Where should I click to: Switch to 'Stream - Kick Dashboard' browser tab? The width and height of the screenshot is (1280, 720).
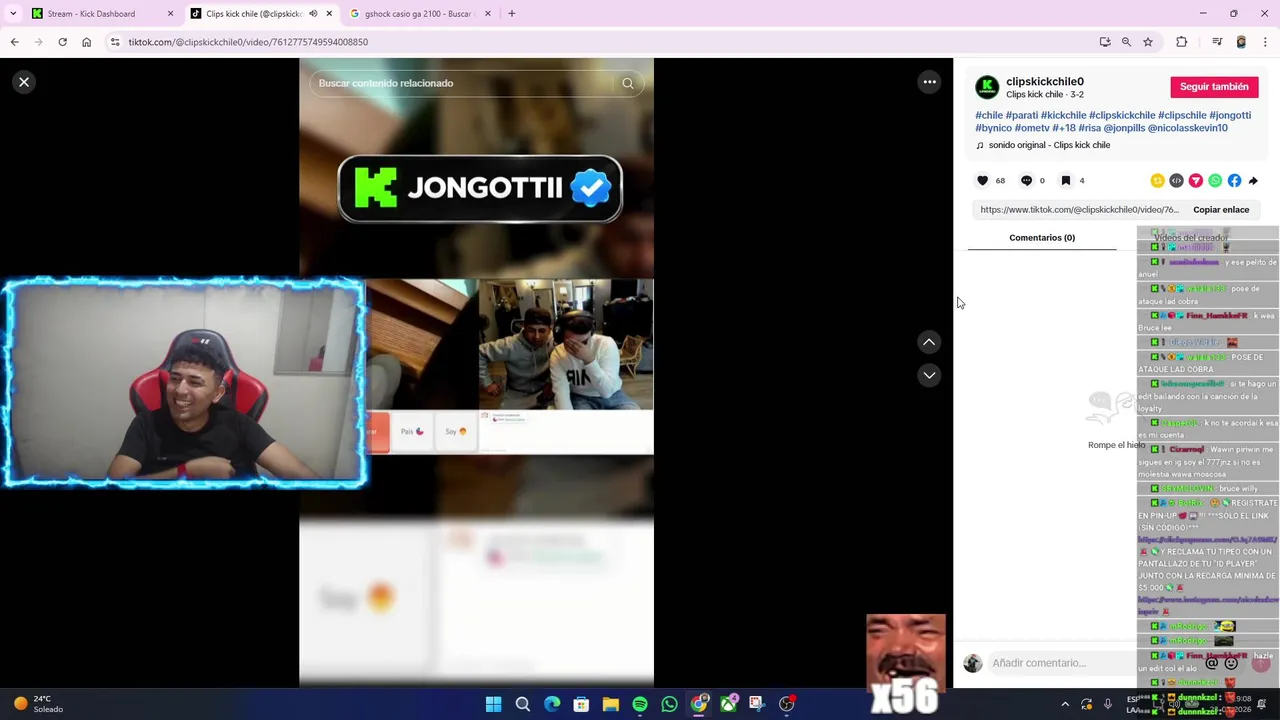102,14
